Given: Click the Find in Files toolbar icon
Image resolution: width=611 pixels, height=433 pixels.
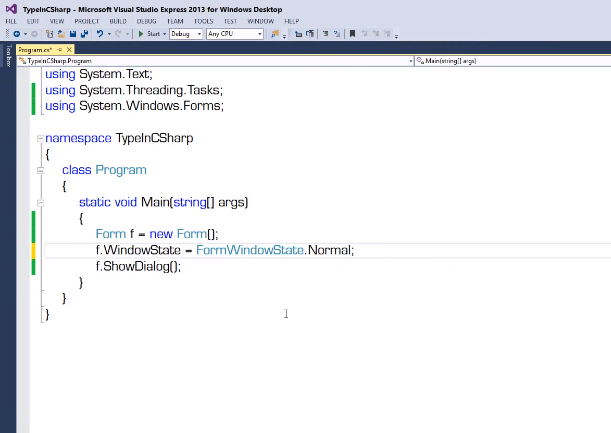Looking at the screenshot, I should [x=275, y=34].
